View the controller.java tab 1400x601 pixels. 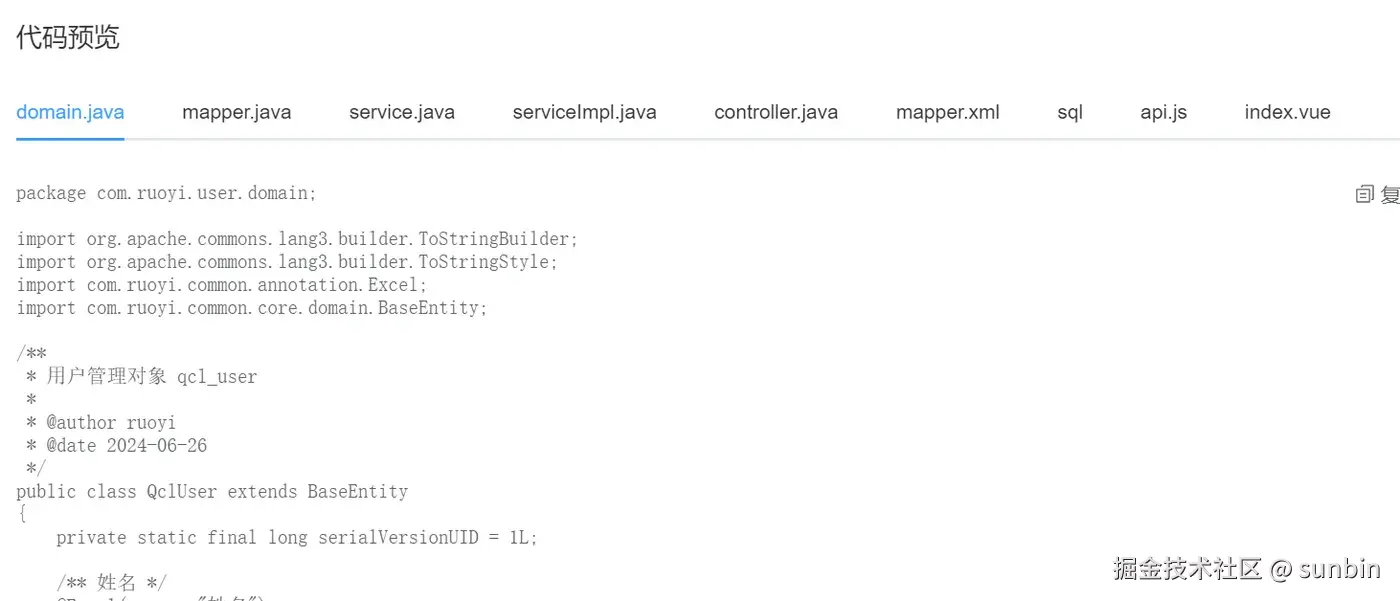tap(776, 112)
